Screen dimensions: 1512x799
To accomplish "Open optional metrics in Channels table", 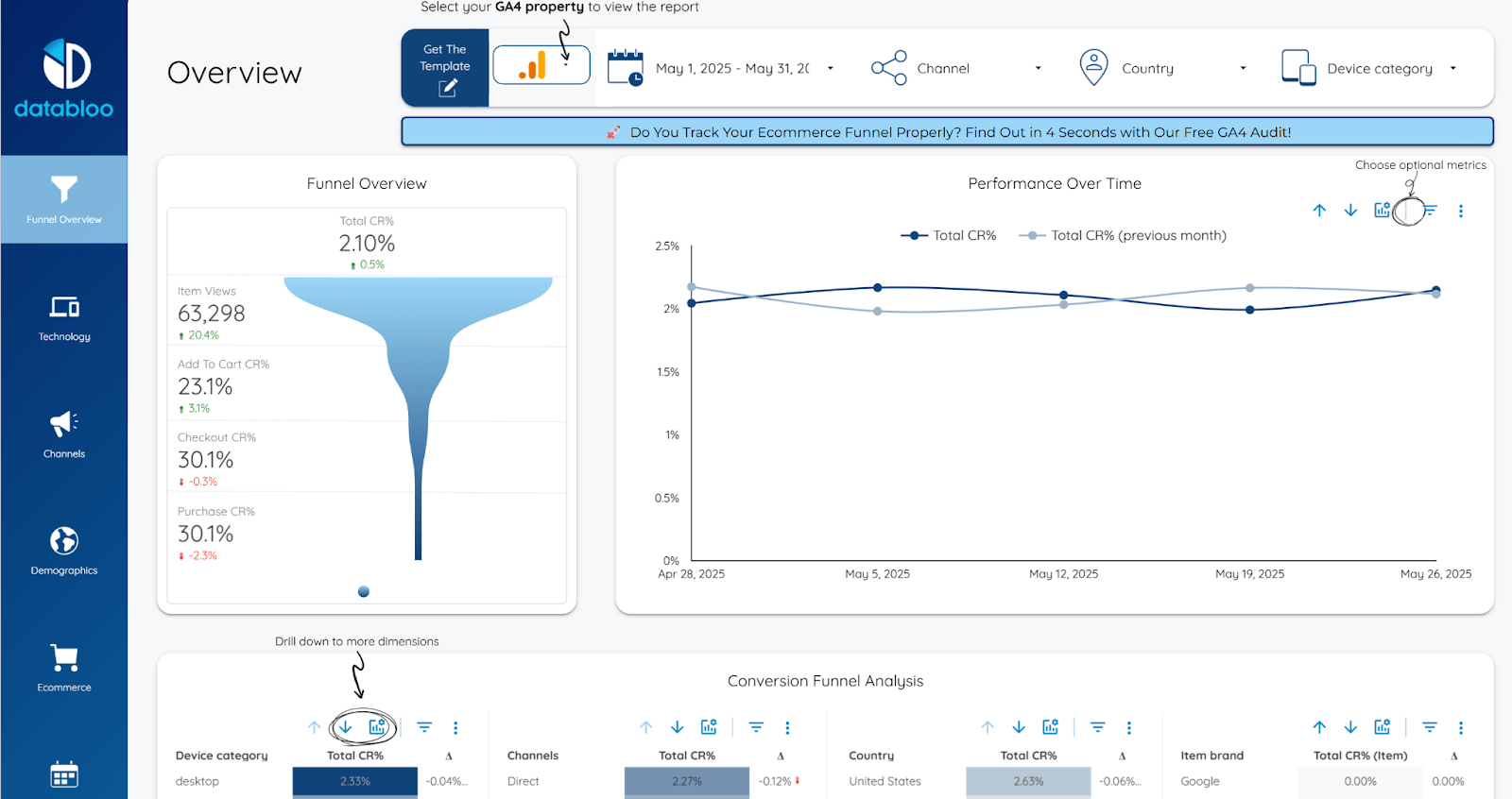I will [x=709, y=727].
